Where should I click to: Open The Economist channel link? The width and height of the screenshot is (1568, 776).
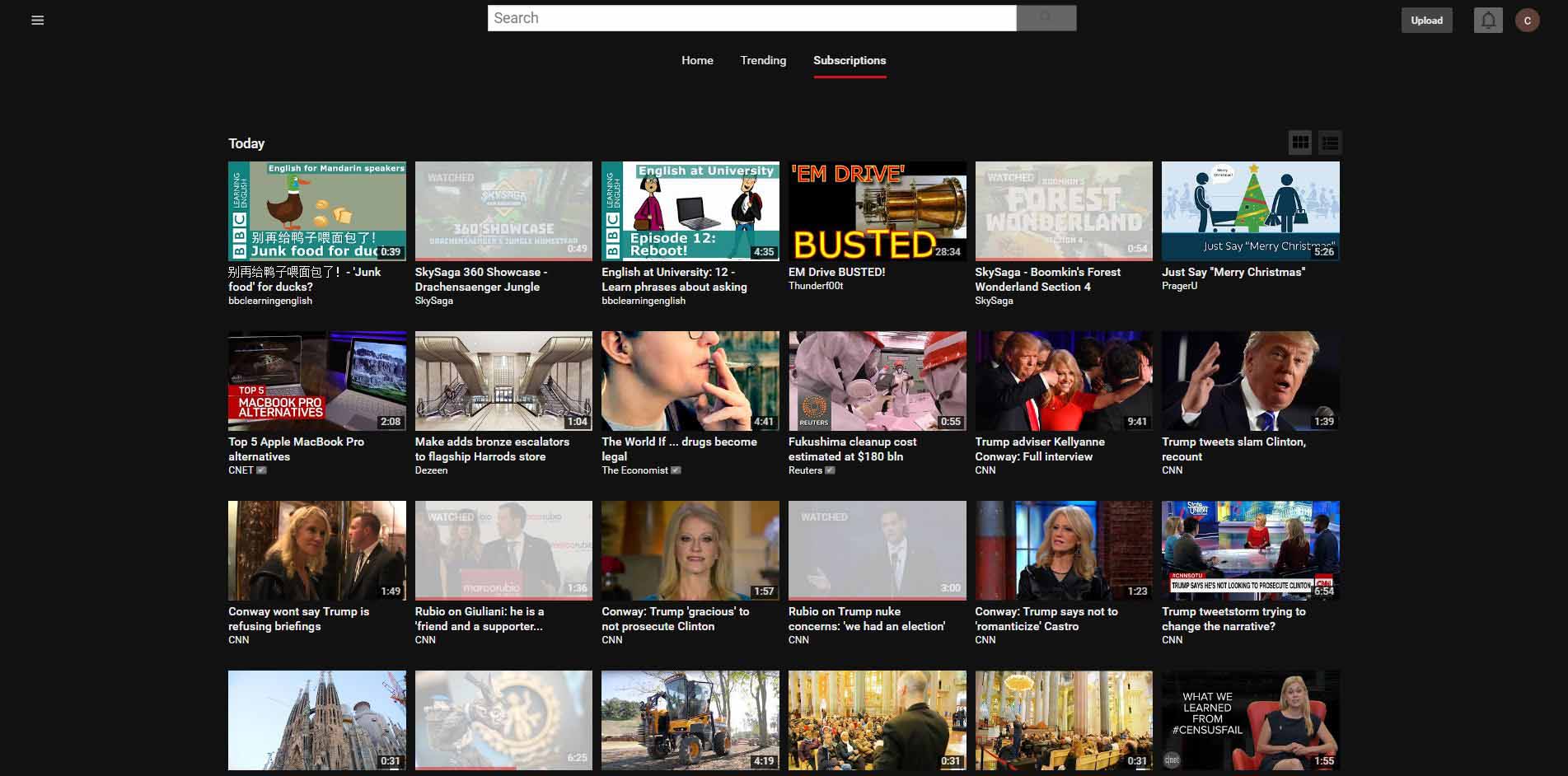(634, 470)
